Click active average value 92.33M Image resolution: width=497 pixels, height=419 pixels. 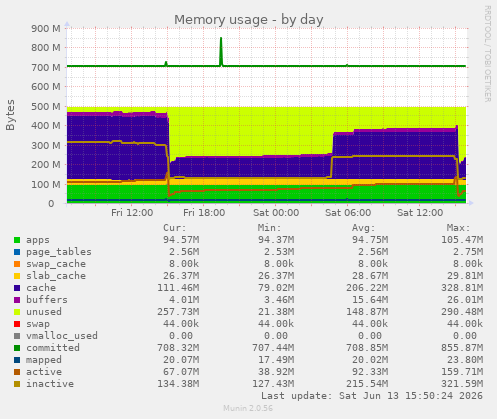(x=370, y=372)
